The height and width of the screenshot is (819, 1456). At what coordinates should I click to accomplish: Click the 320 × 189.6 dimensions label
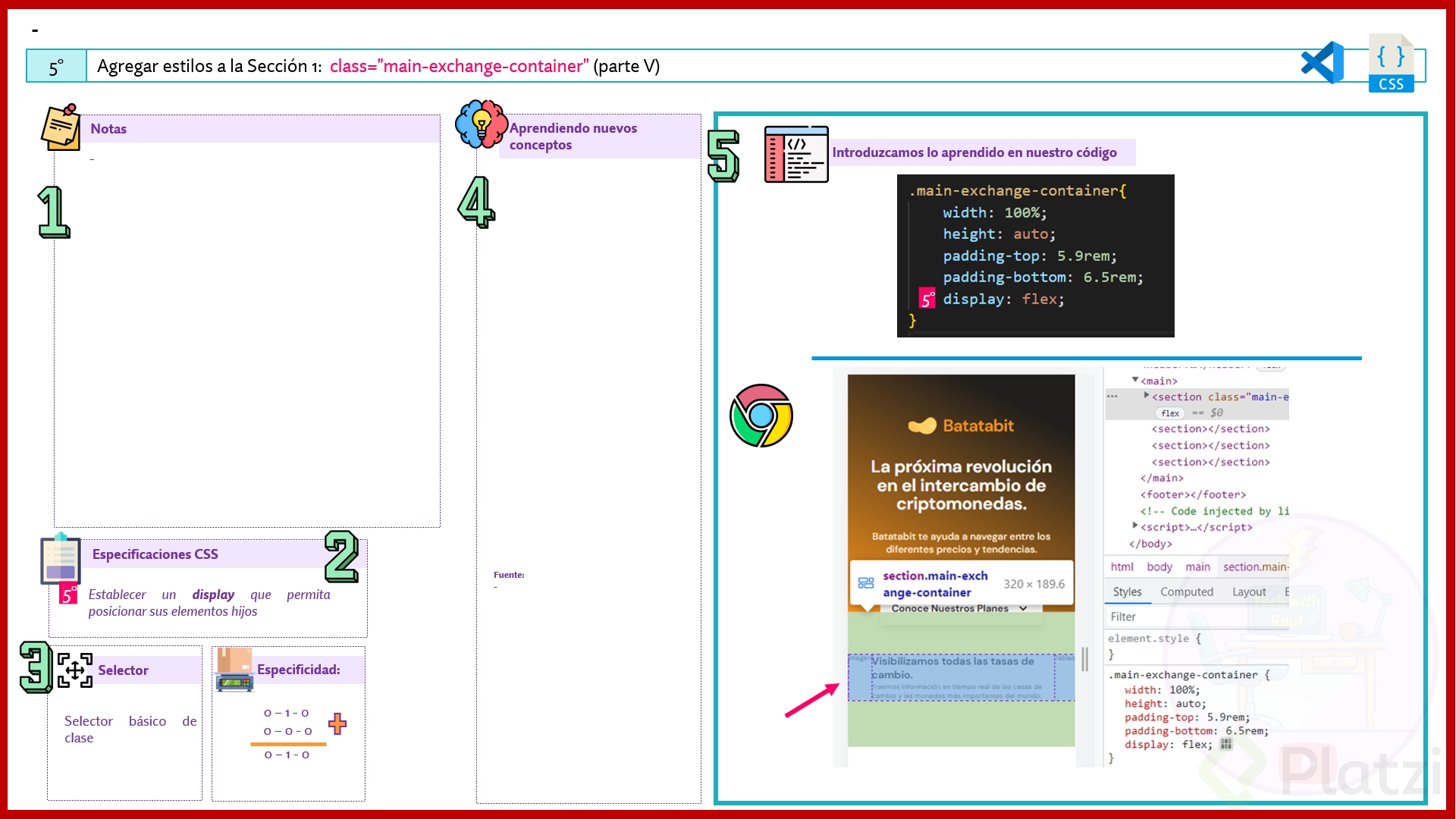1034,584
